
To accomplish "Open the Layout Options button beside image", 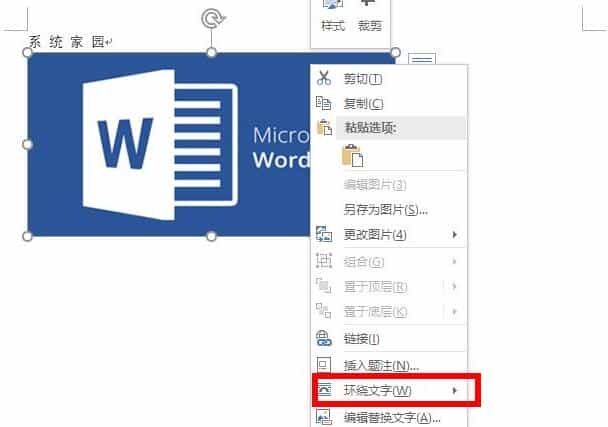I will [x=422, y=61].
